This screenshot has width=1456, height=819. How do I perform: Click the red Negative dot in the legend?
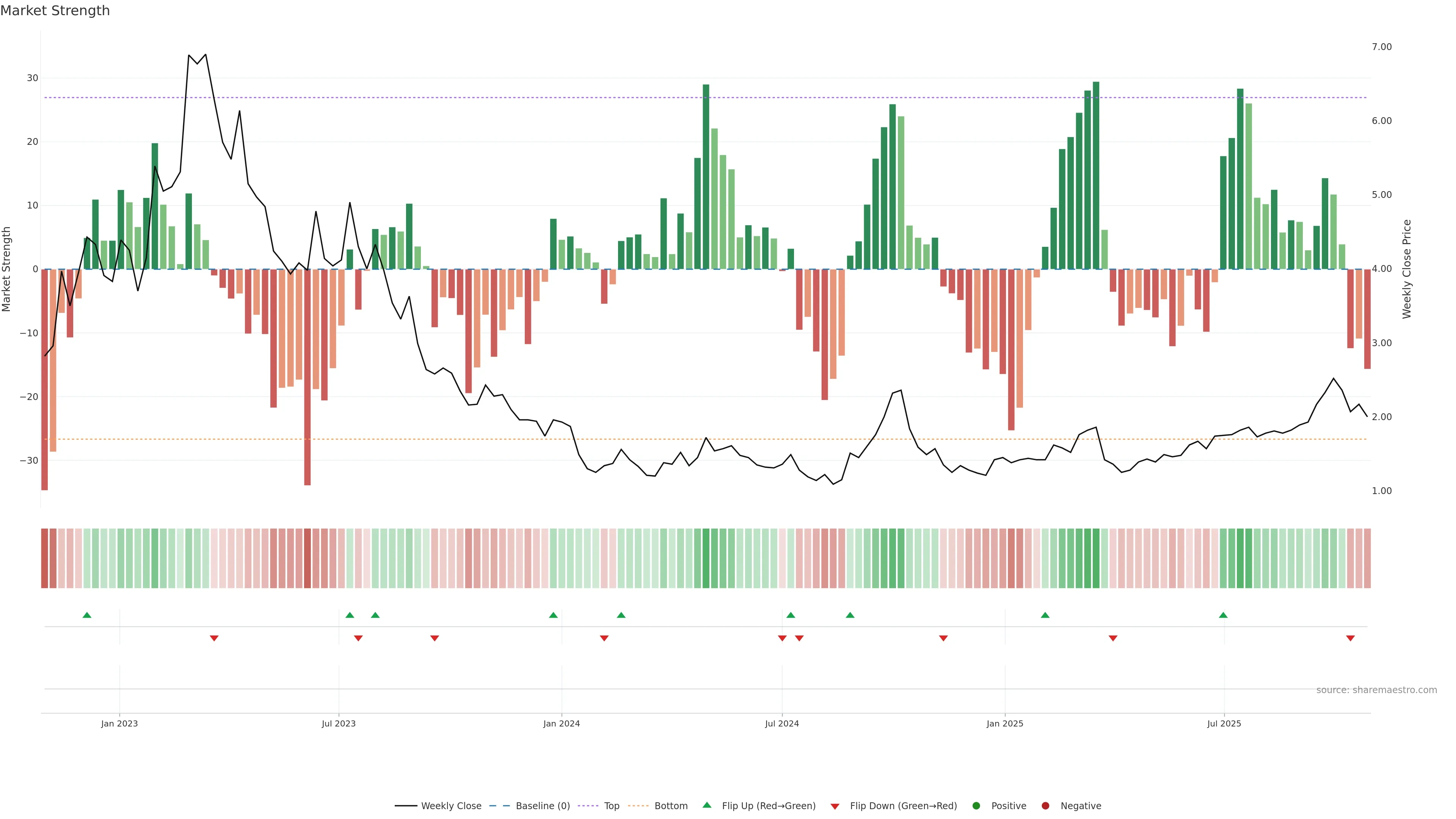(x=1045, y=806)
